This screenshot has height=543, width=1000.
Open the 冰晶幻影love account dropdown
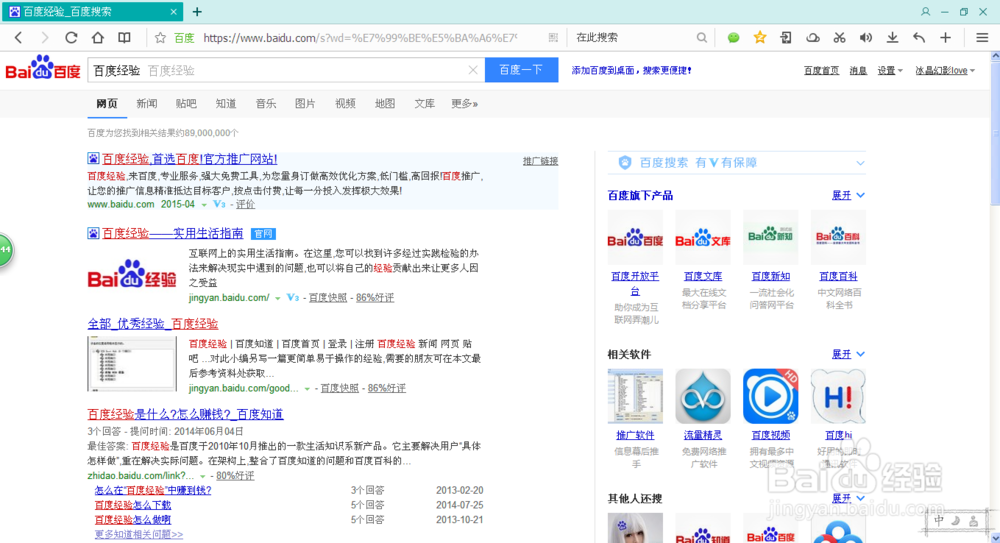[x=945, y=71]
